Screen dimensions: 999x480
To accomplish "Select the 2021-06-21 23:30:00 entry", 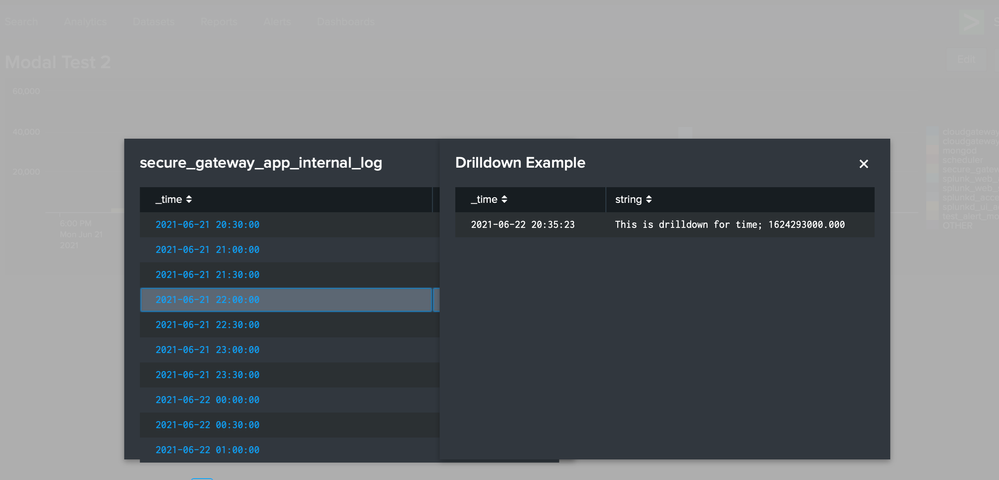I will 207,375.
